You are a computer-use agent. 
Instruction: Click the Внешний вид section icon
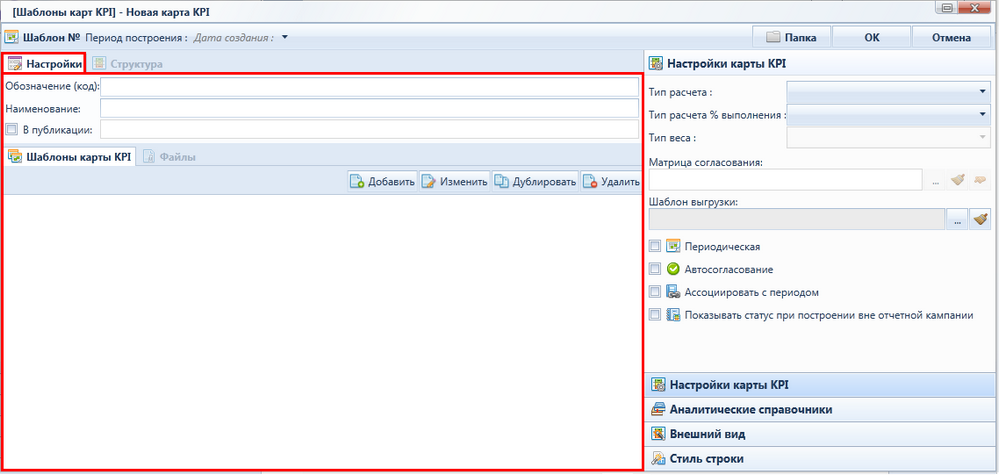click(658, 434)
